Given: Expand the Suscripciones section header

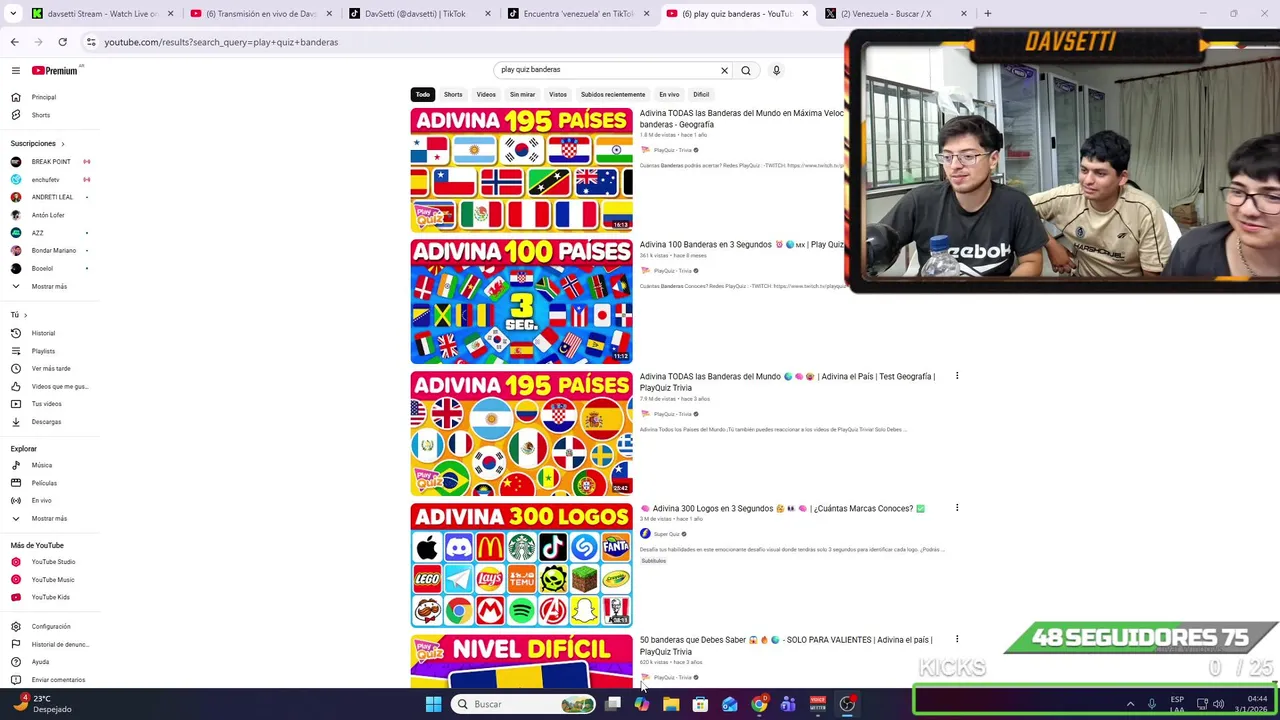Looking at the screenshot, I should point(38,144).
